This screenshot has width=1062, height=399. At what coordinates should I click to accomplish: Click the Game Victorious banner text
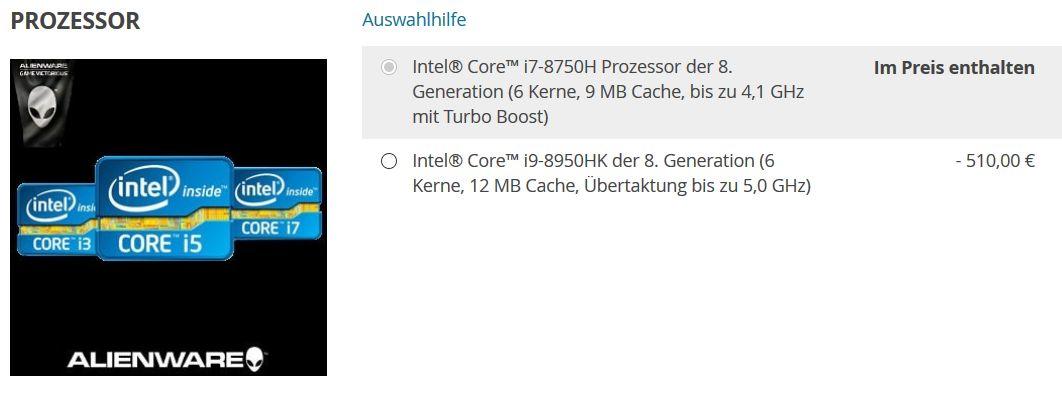42,69
